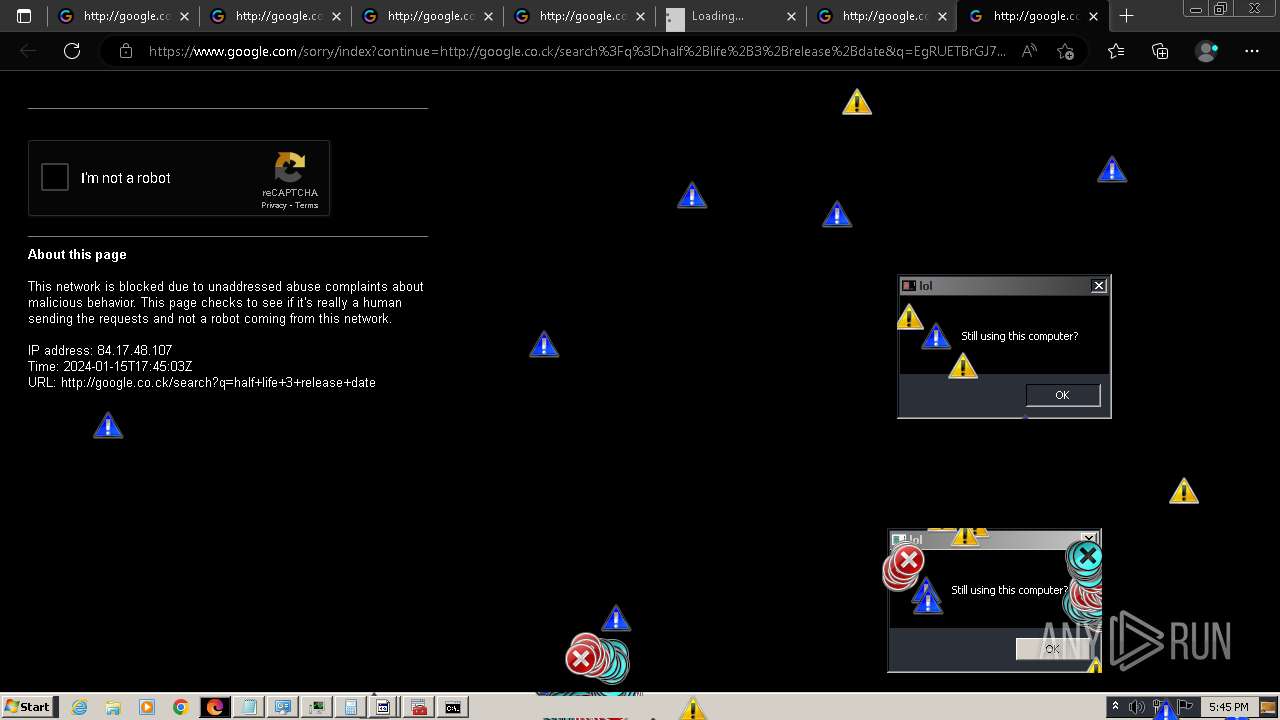Image resolution: width=1280 pixels, height=720 pixels.
Task: Start Read aloud from the address bar
Action: pyautogui.click(x=1029, y=51)
